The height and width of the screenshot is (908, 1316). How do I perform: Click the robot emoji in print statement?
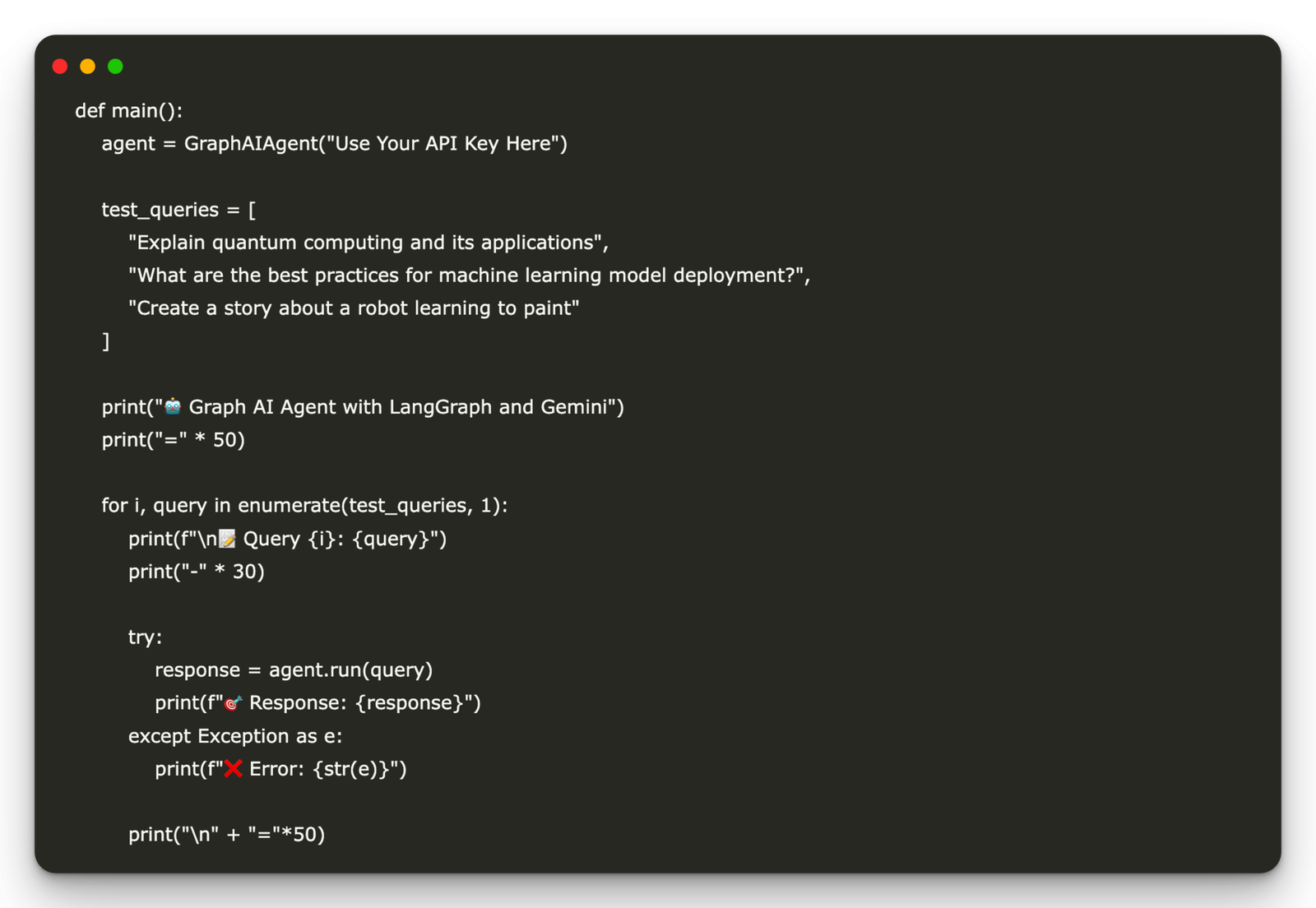pyautogui.click(x=173, y=406)
